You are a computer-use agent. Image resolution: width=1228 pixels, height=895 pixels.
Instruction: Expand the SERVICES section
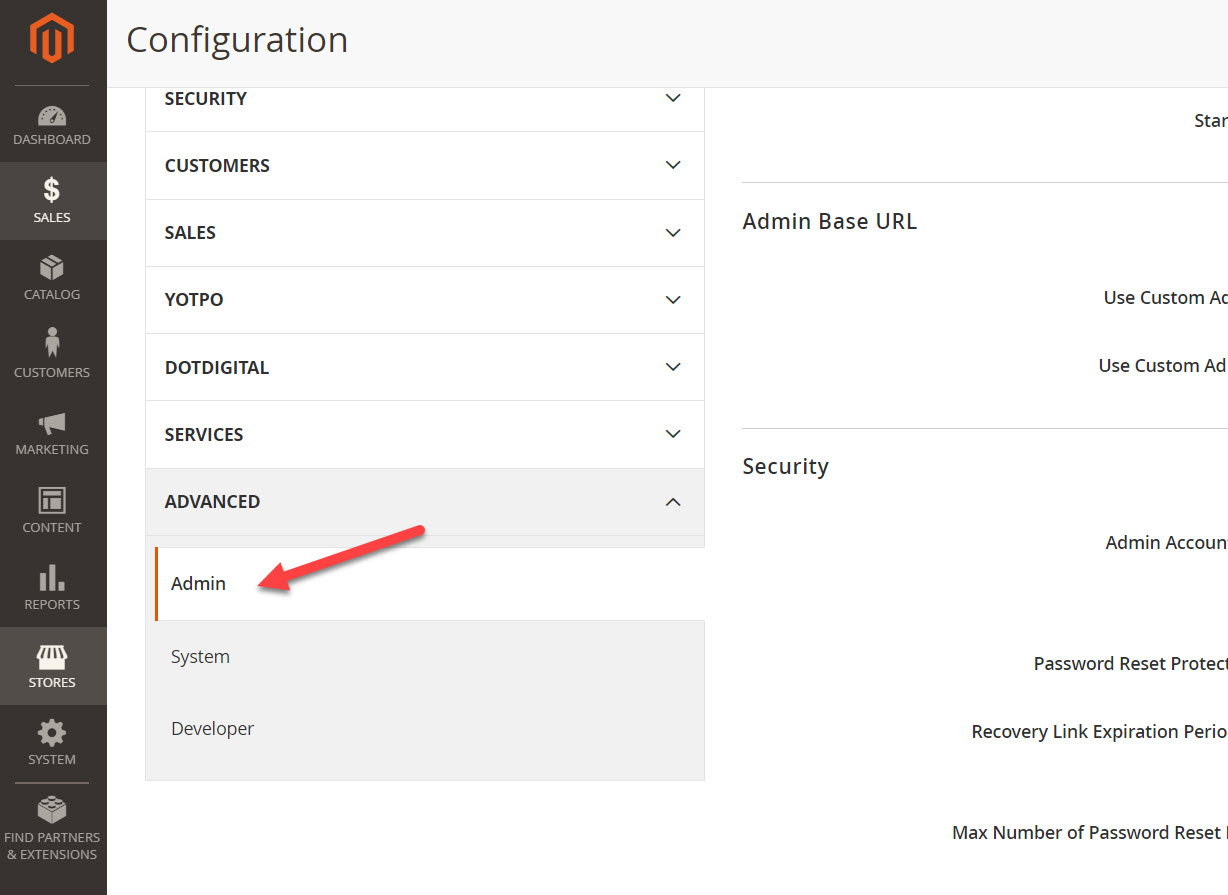(424, 434)
